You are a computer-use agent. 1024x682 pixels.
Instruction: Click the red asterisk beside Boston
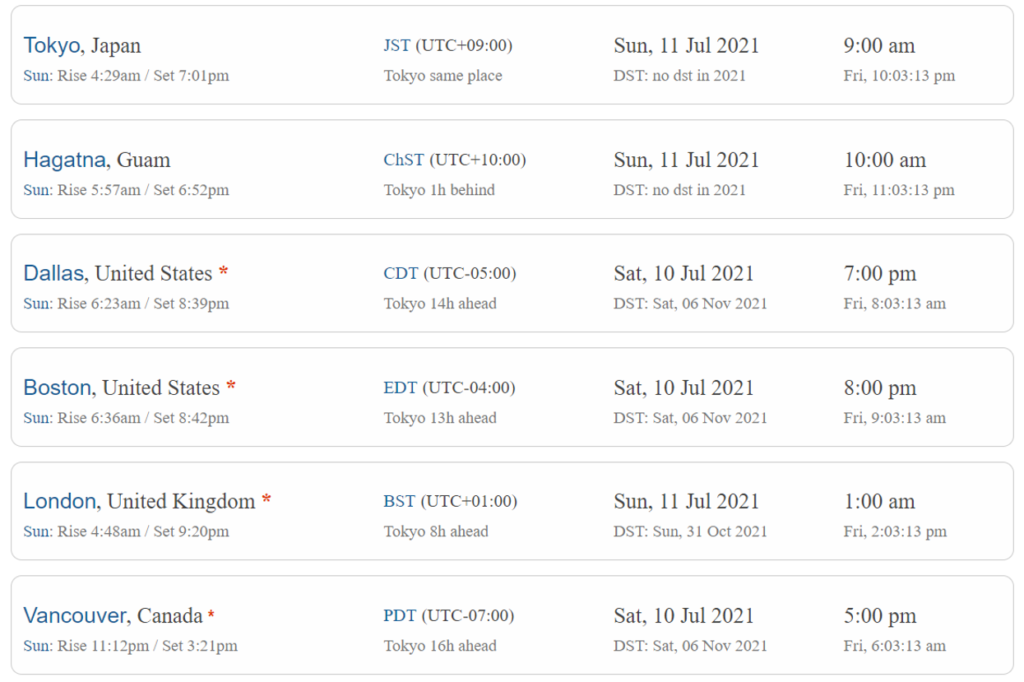pyautogui.click(x=231, y=385)
